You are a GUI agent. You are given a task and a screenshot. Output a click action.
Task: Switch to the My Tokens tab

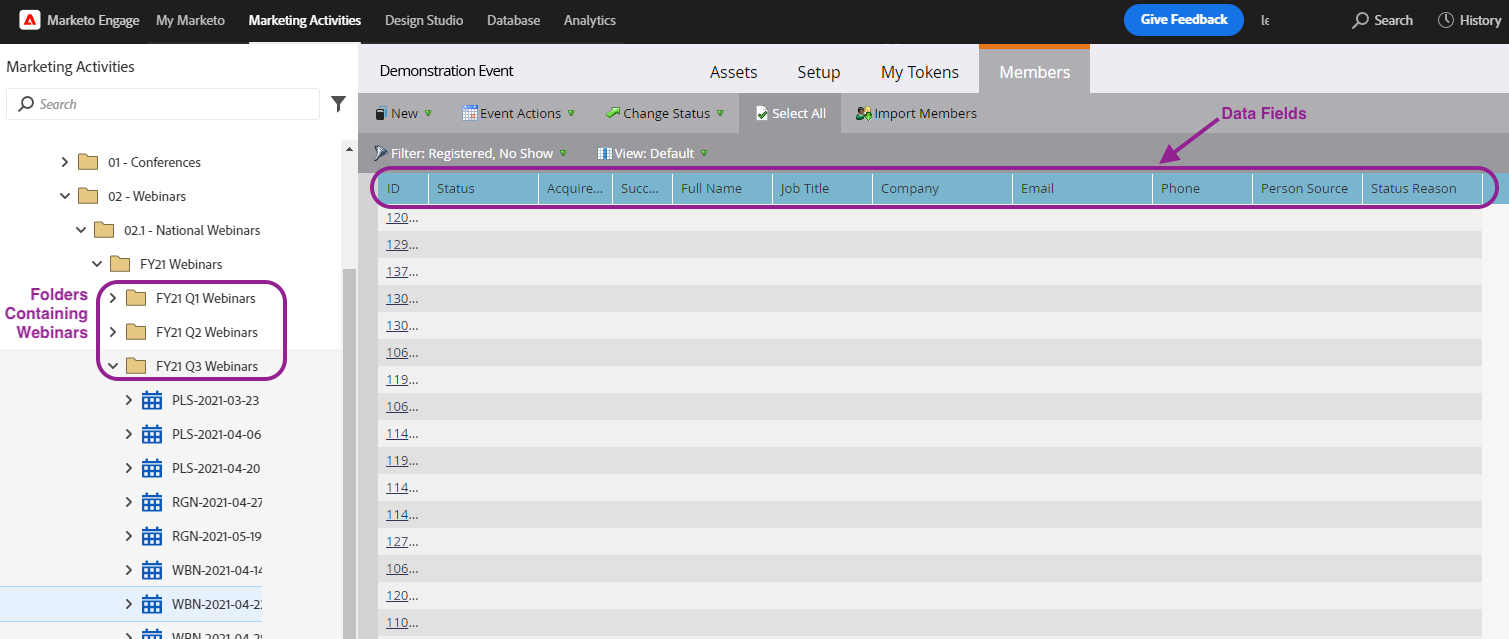click(x=920, y=72)
